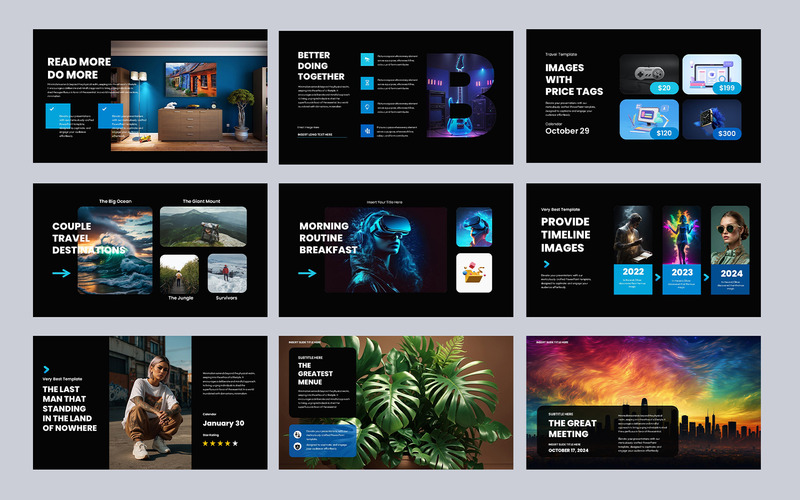Click the blue chevron below Provide Timeline Images
800x500 pixels.
point(547,262)
